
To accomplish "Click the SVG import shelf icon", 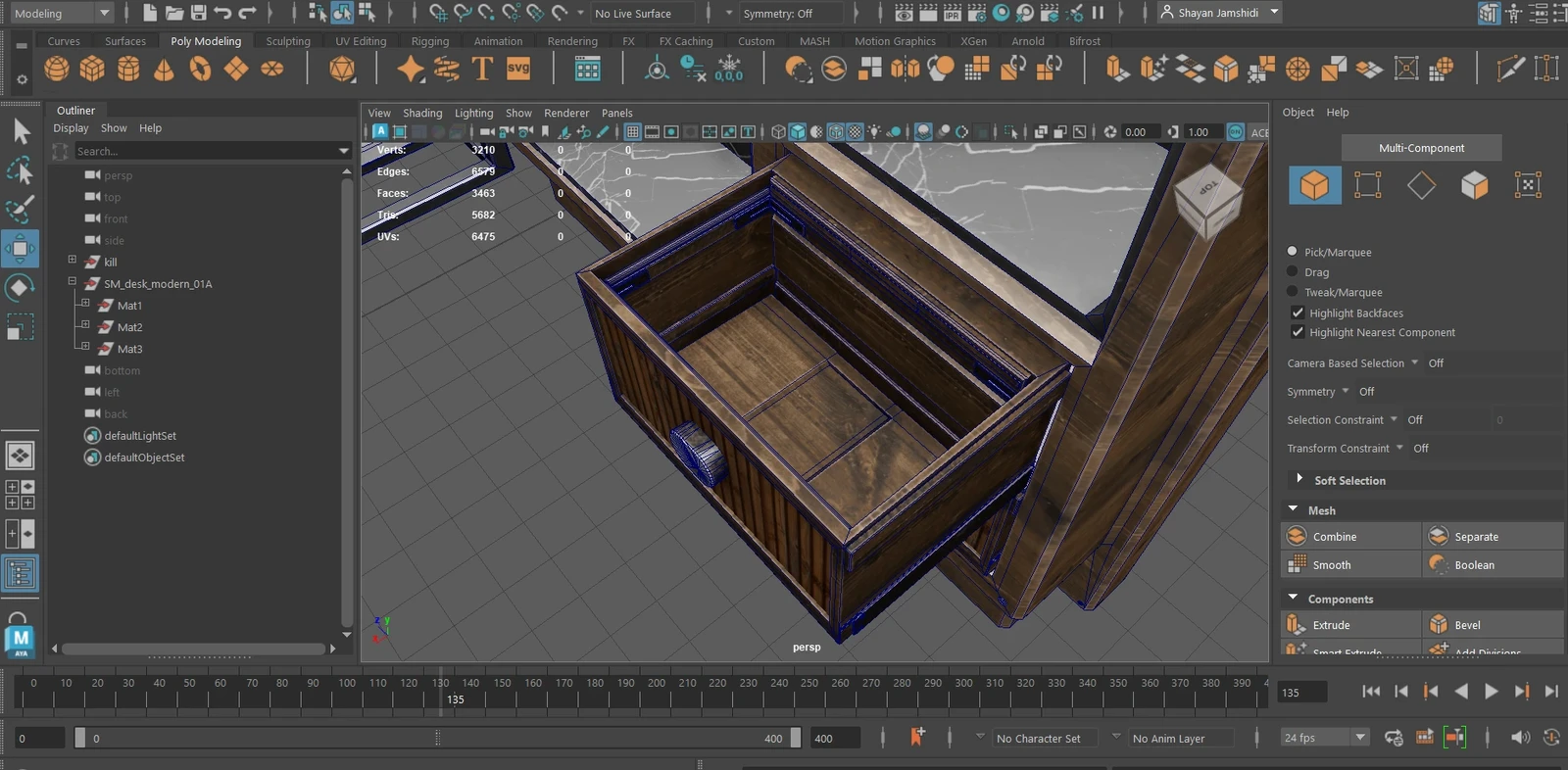I will click(x=518, y=69).
